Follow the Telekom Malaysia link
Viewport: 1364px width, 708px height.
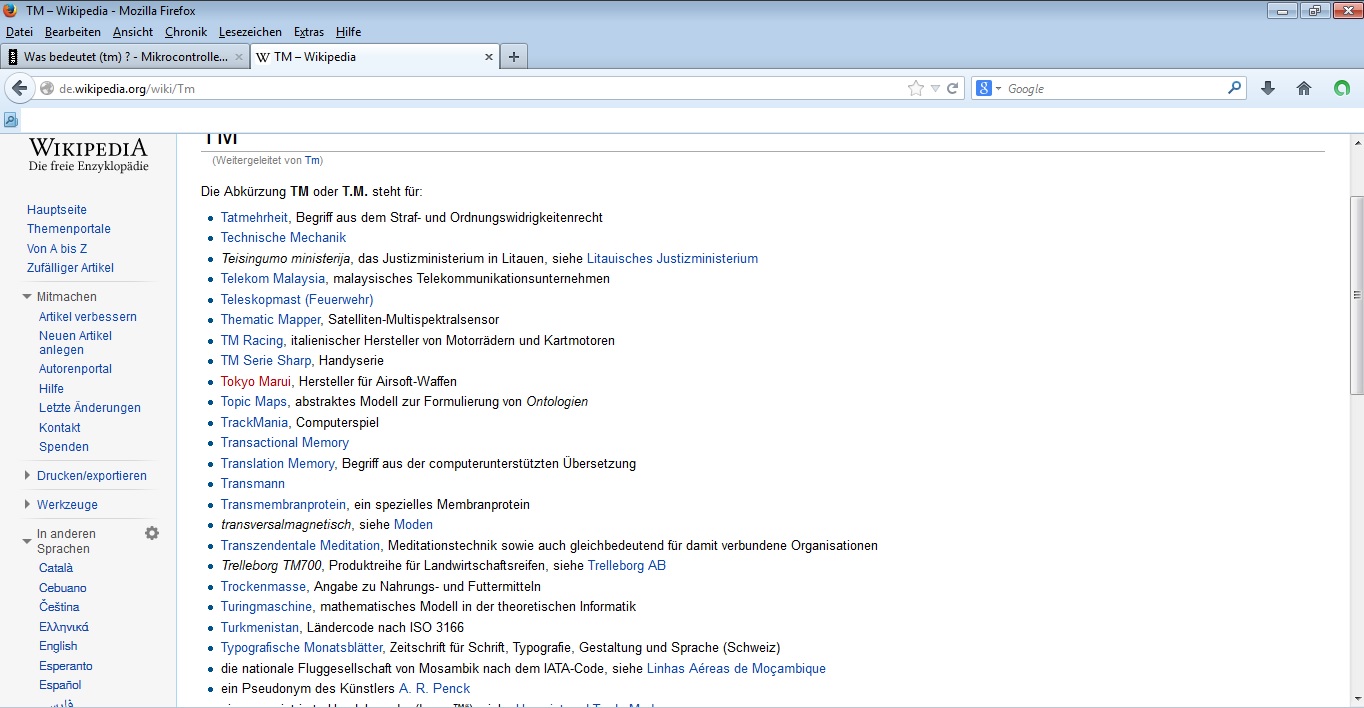pos(273,278)
